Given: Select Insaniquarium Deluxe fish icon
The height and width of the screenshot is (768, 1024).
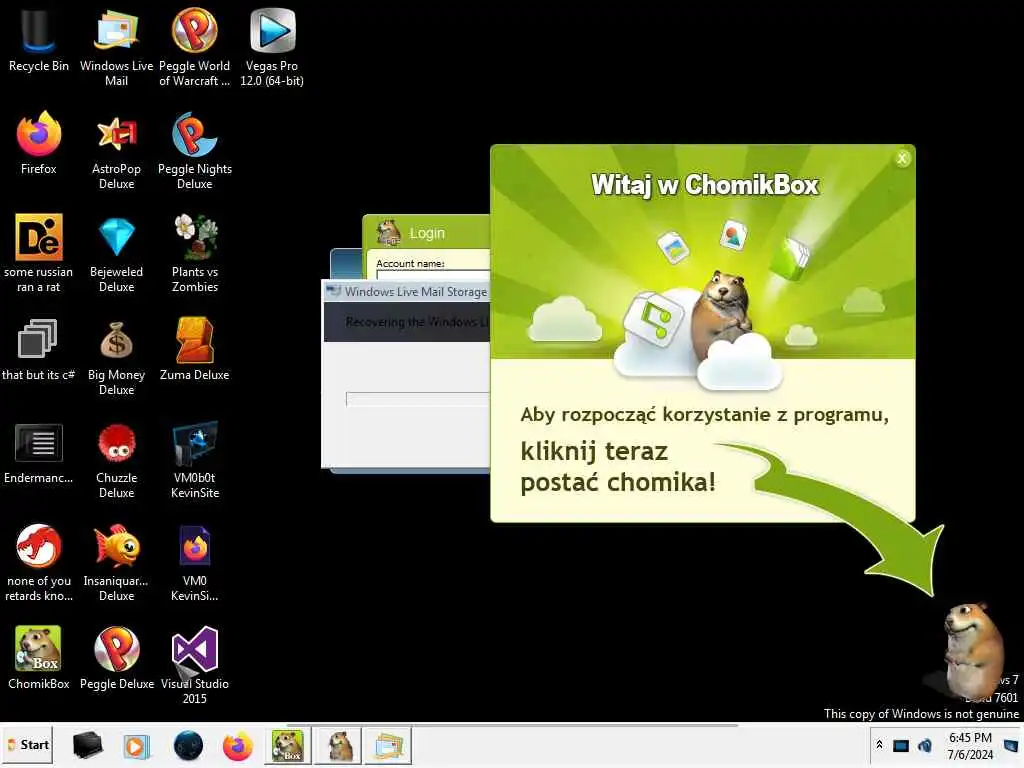Looking at the screenshot, I should coord(116,563).
